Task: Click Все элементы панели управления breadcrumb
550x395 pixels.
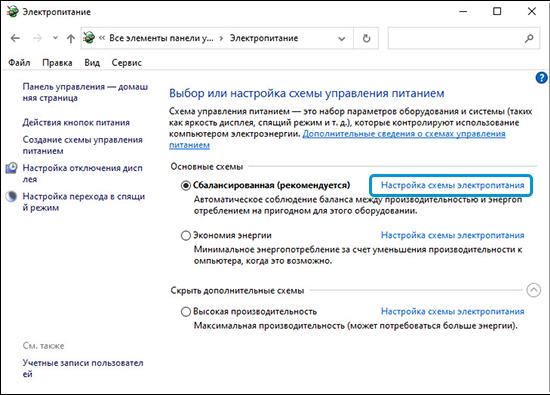Action: pos(161,38)
